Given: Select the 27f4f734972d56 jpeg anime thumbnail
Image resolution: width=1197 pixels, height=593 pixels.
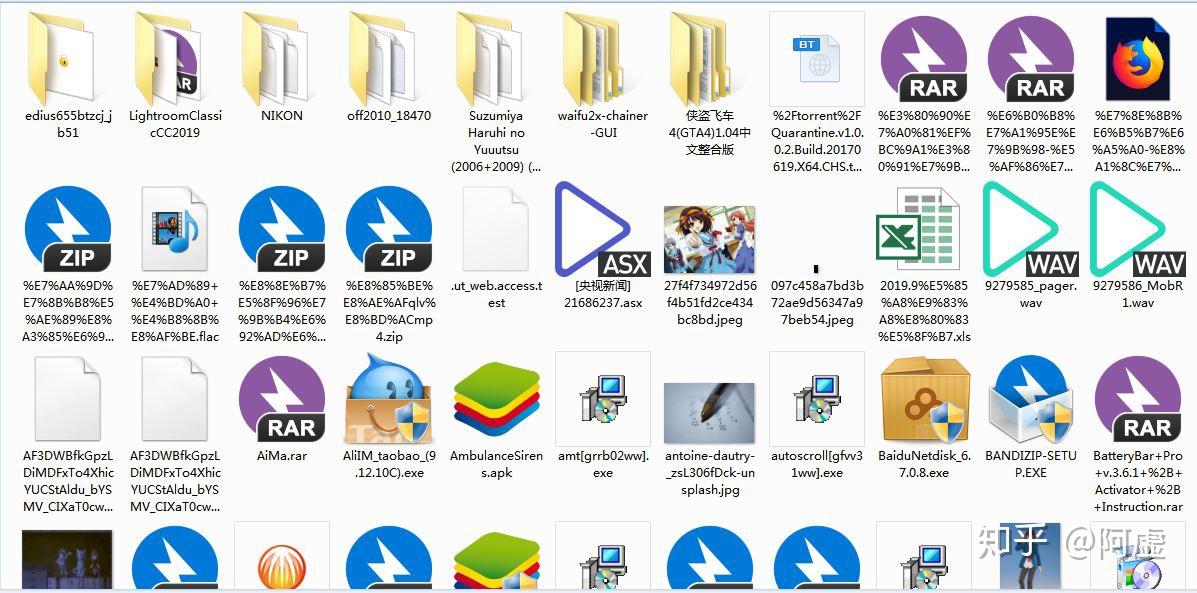Looking at the screenshot, I should [x=710, y=240].
